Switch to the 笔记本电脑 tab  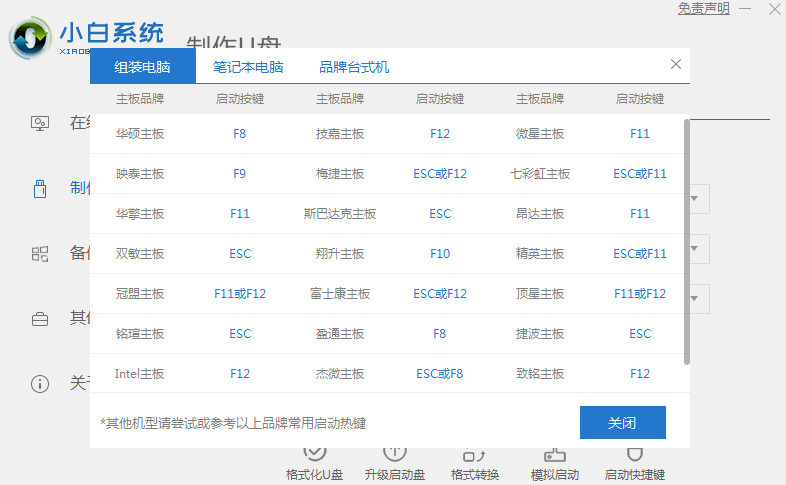(x=247, y=68)
